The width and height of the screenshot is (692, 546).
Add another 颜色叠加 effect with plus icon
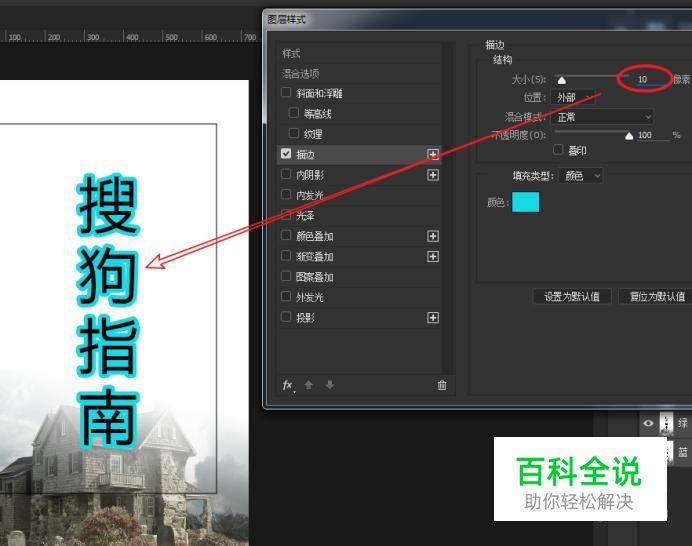point(432,236)
